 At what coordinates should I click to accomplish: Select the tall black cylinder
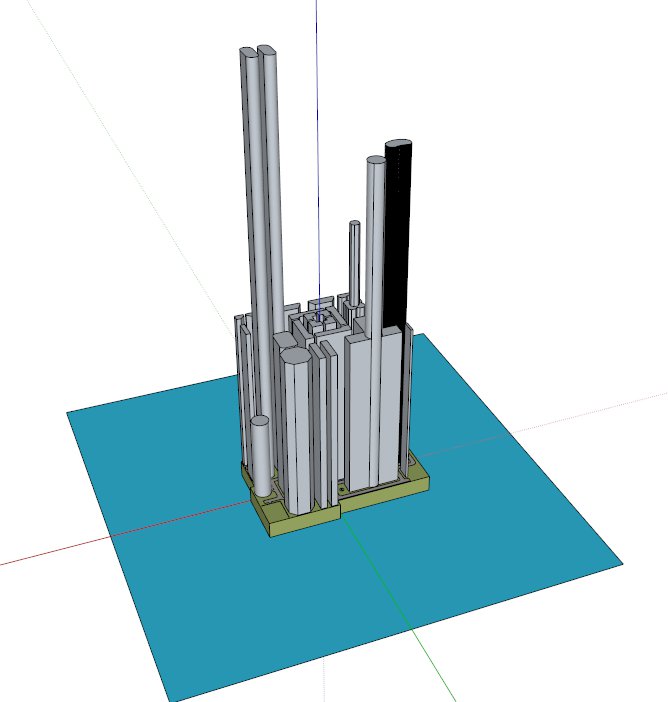[398, 233]
